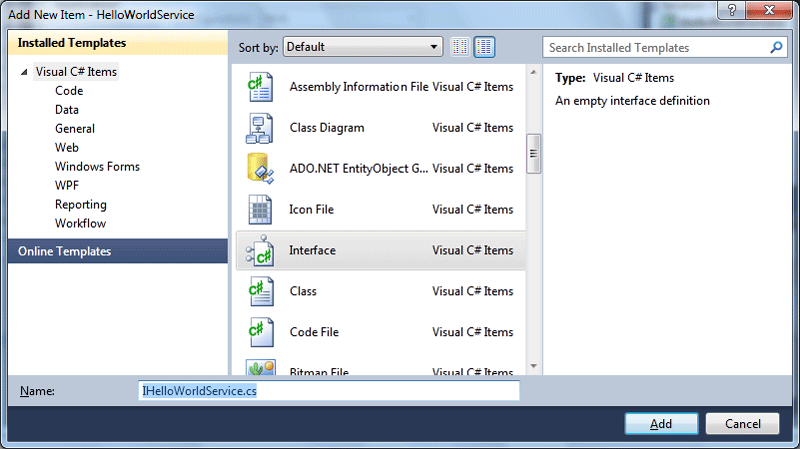Image resolution: width=800 pixels, height=449 pixels.
Task: Select the Code category
Action: pyautogui.click(x=69, y=91)
